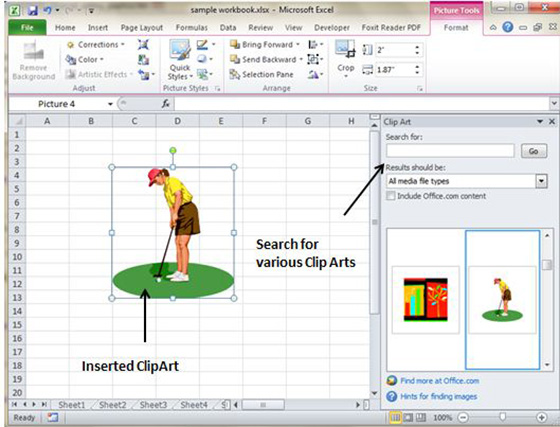Image resolution: width=560 pixels, height=427 pixels.
Task: Open the Corrections menu
Action: tap(96, 45)
